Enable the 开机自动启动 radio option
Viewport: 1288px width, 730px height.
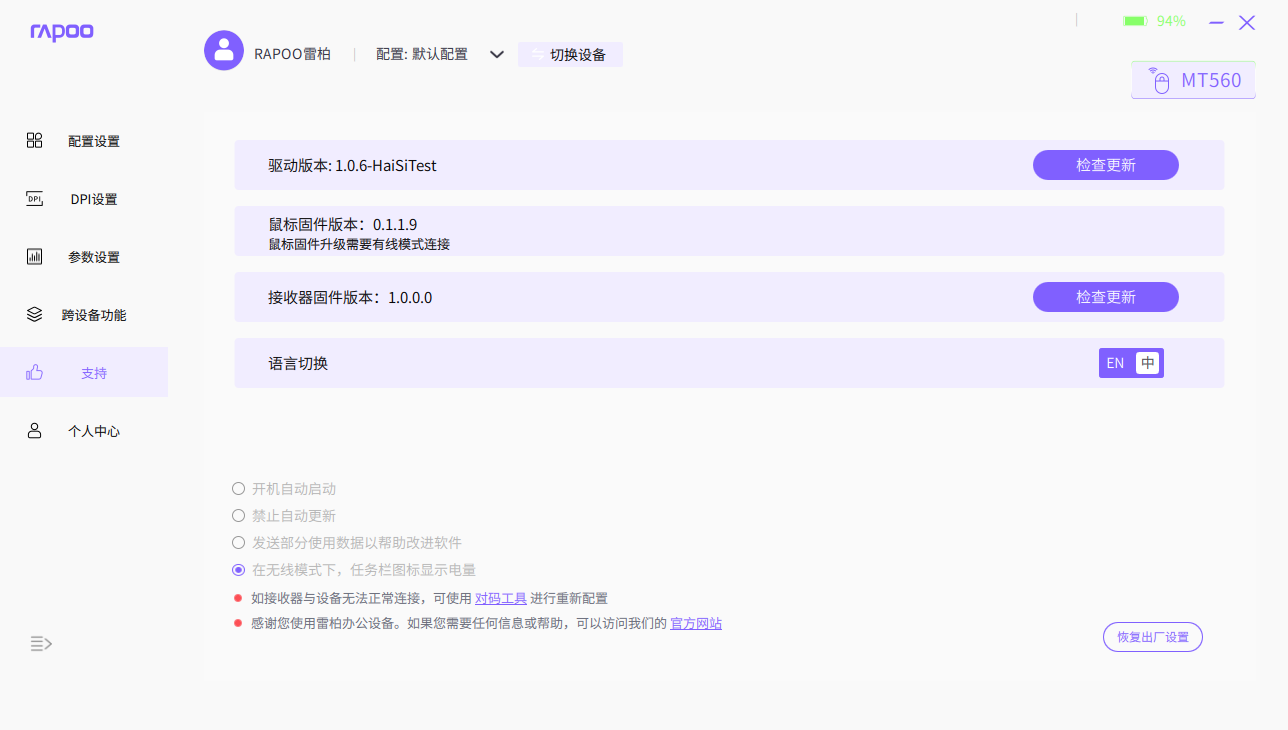pyautogui.click(x=238, y=489)
